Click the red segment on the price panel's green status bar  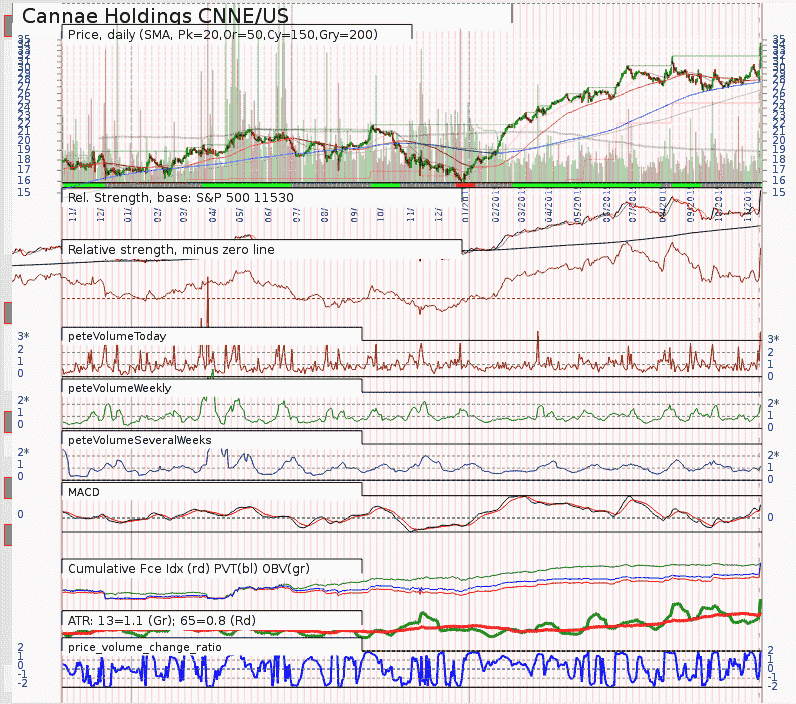pos(466,185)
